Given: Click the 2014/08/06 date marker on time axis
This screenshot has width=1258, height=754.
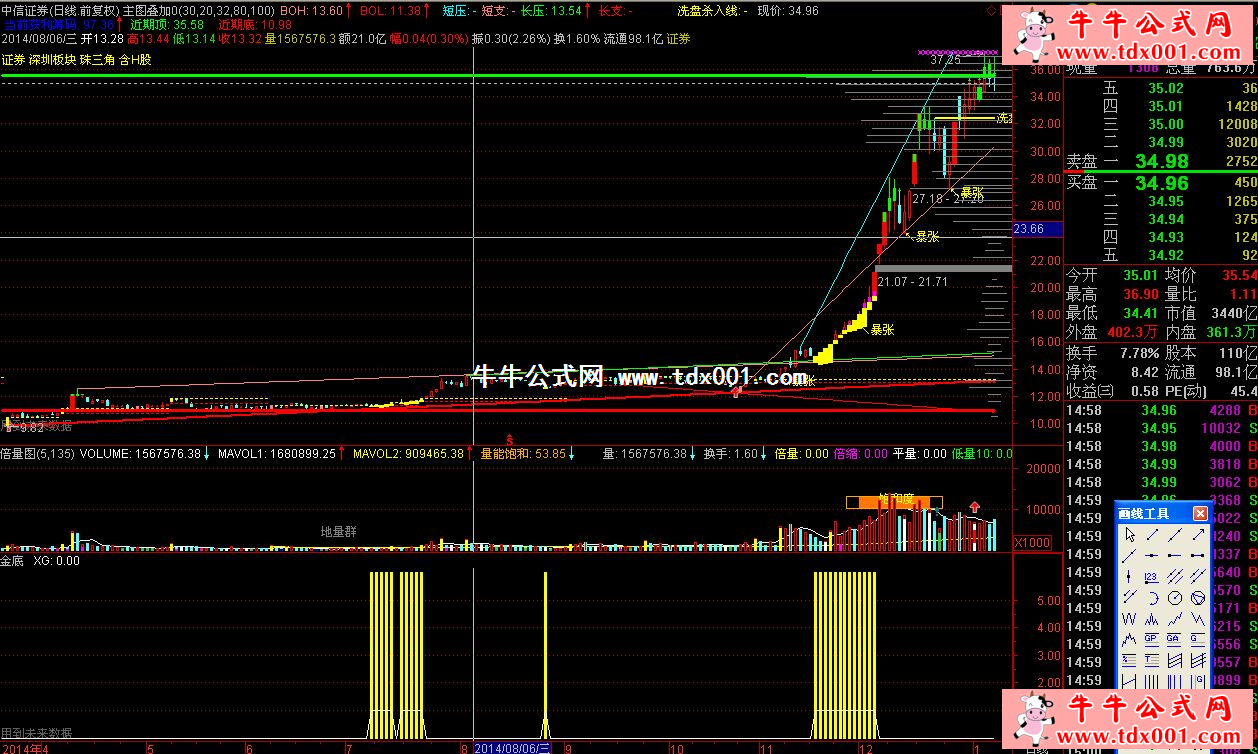Looking at the screenshot, I should 512,747.
